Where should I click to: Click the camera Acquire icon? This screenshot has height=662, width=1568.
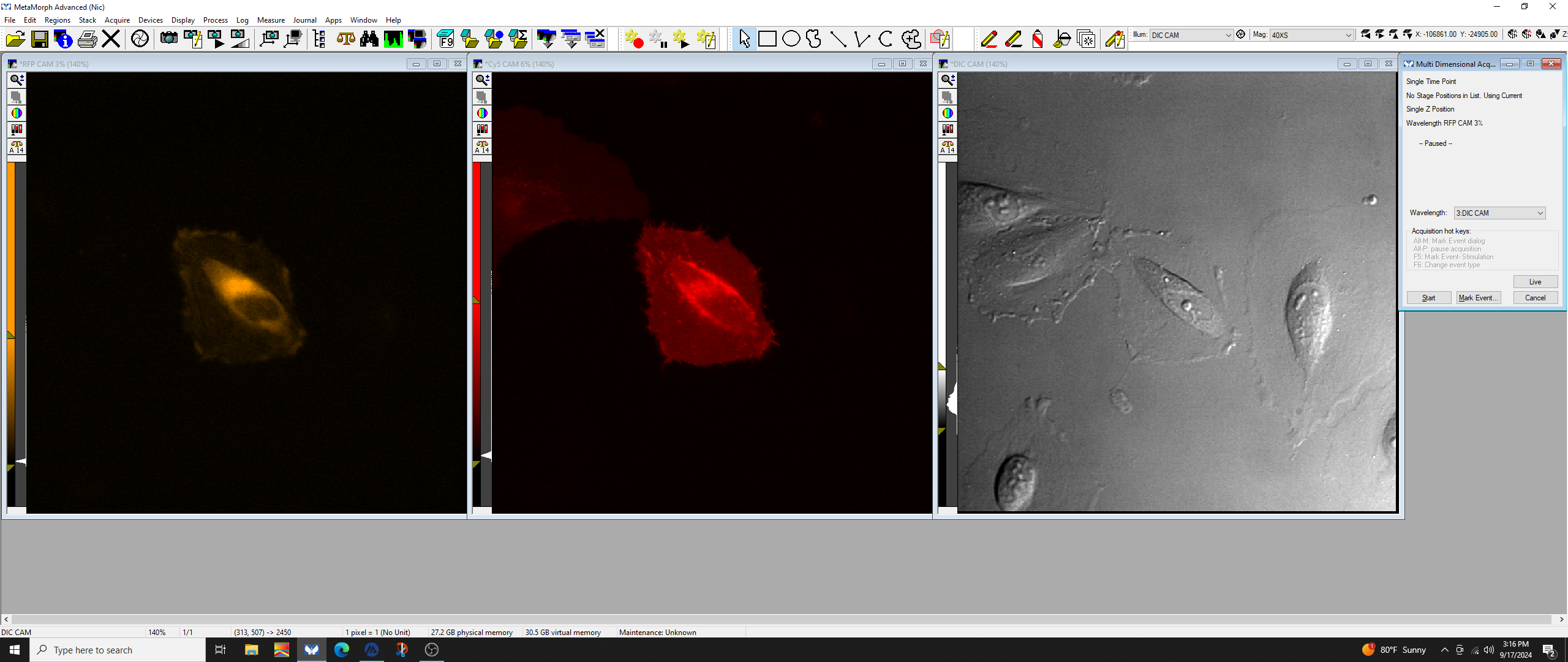168,39
